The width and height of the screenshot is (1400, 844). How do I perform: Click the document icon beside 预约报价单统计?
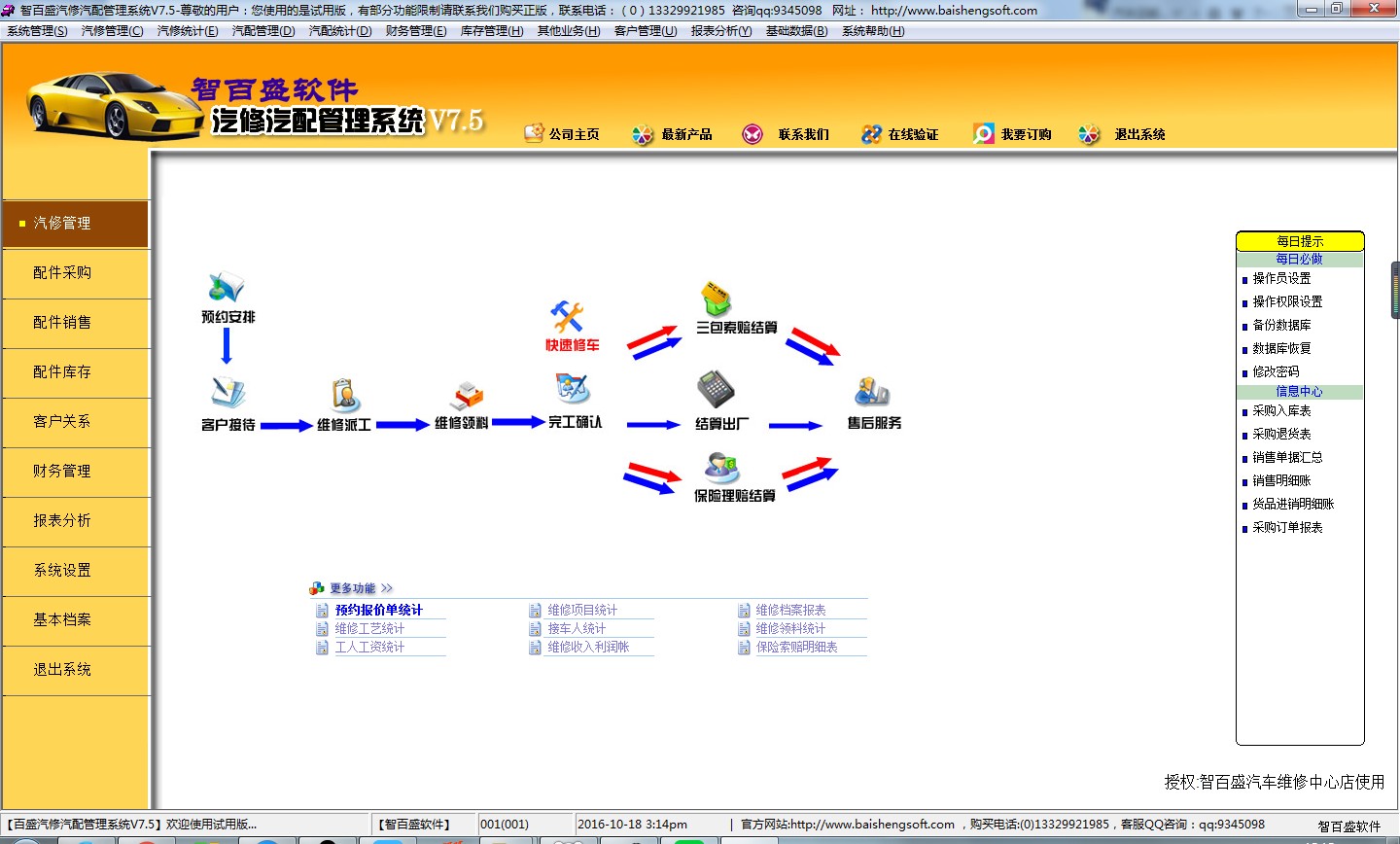(322, 611)
